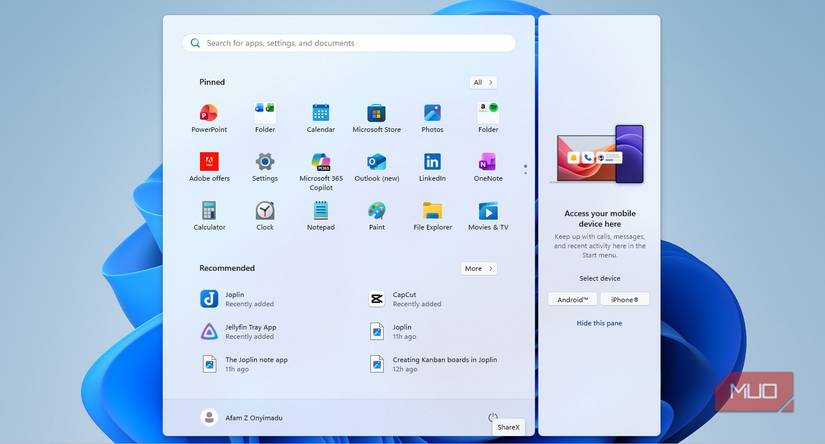The image size is (825, 444).
Task: Click the search apps and documents field
Action: pyautogui.click(x=348, y=43)
